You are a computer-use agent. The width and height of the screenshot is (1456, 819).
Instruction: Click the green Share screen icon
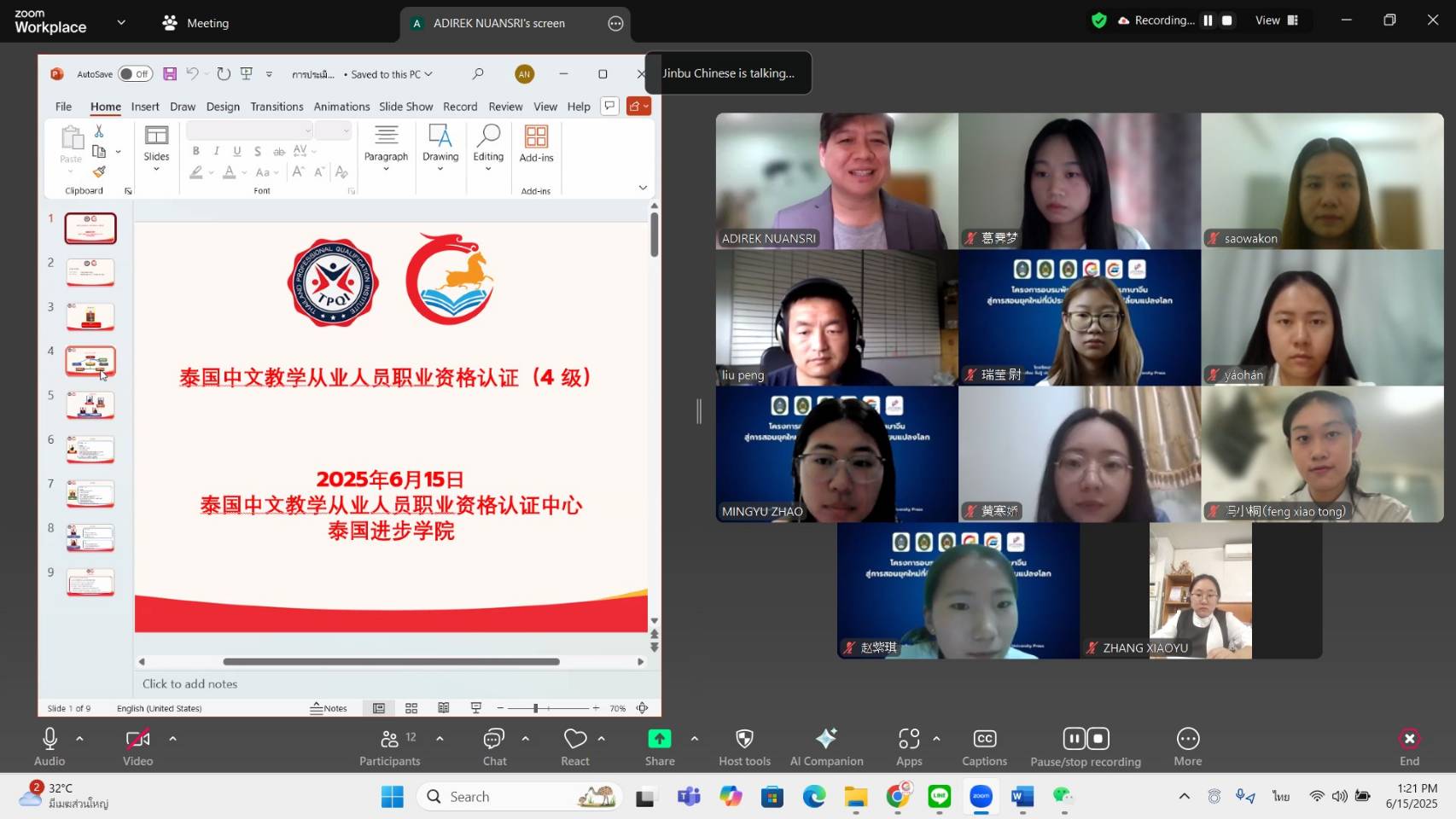tap(659, 739)
